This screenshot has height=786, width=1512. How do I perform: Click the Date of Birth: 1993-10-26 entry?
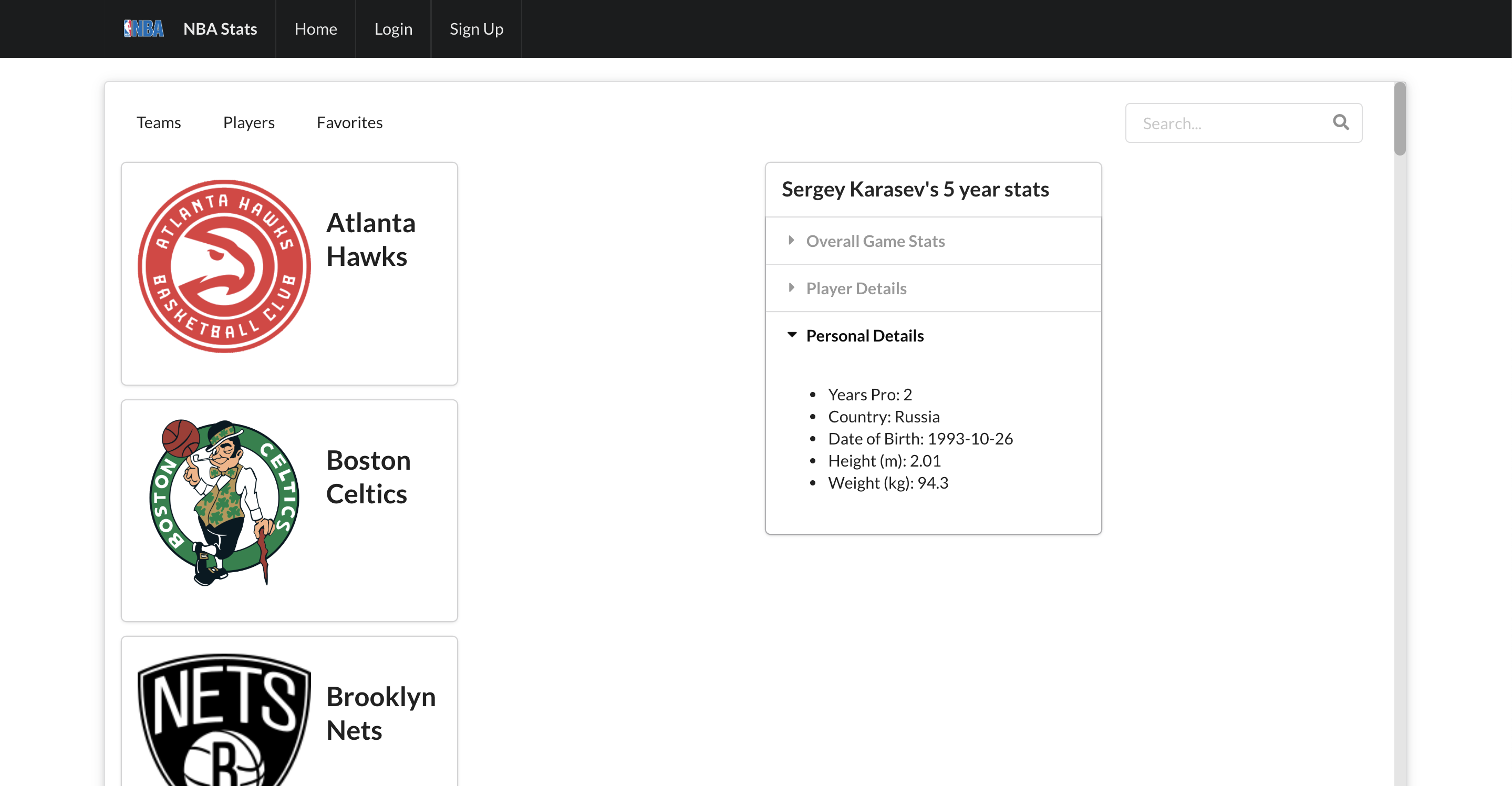pos(920,439)
